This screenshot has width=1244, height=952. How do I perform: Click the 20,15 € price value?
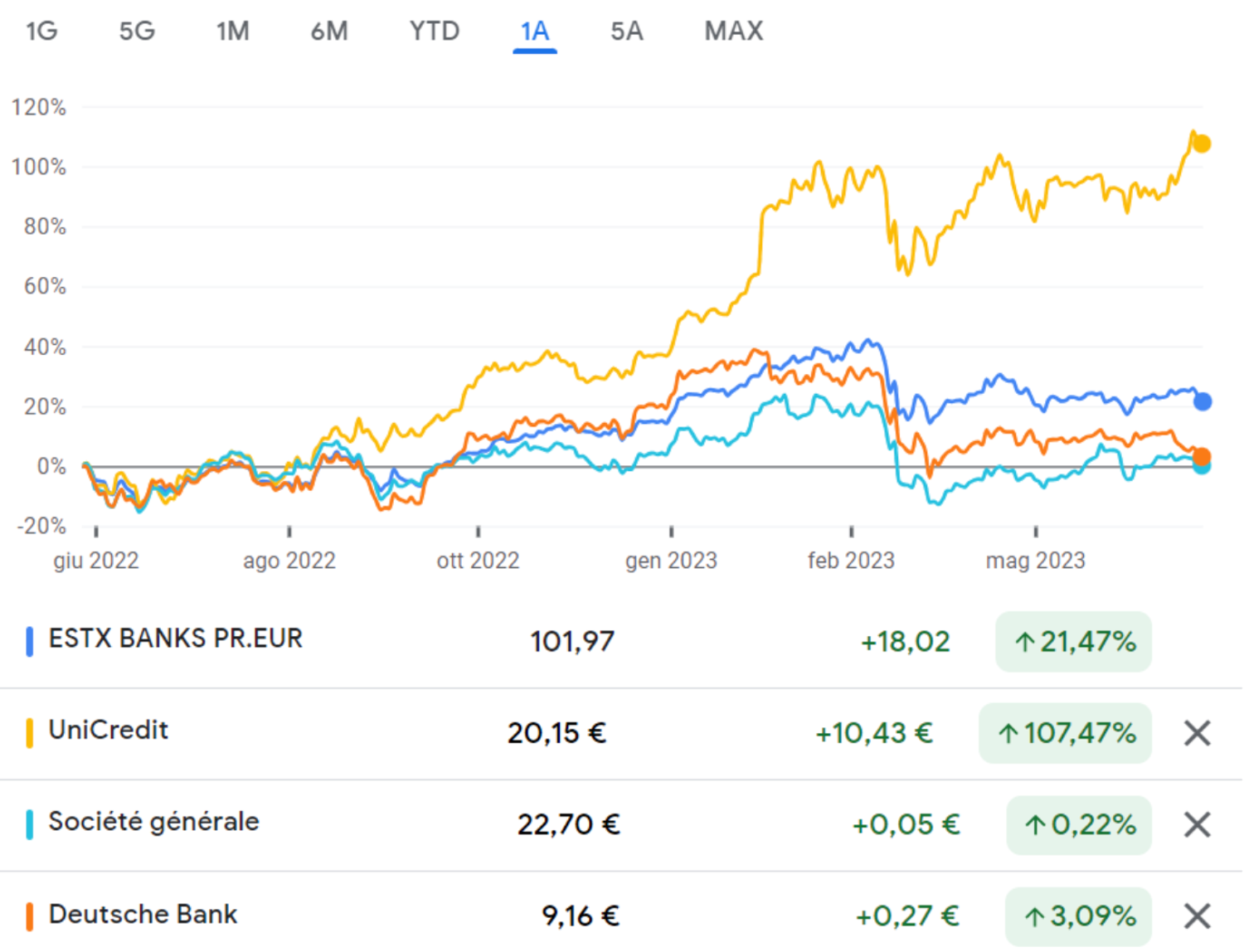(556, 733)
